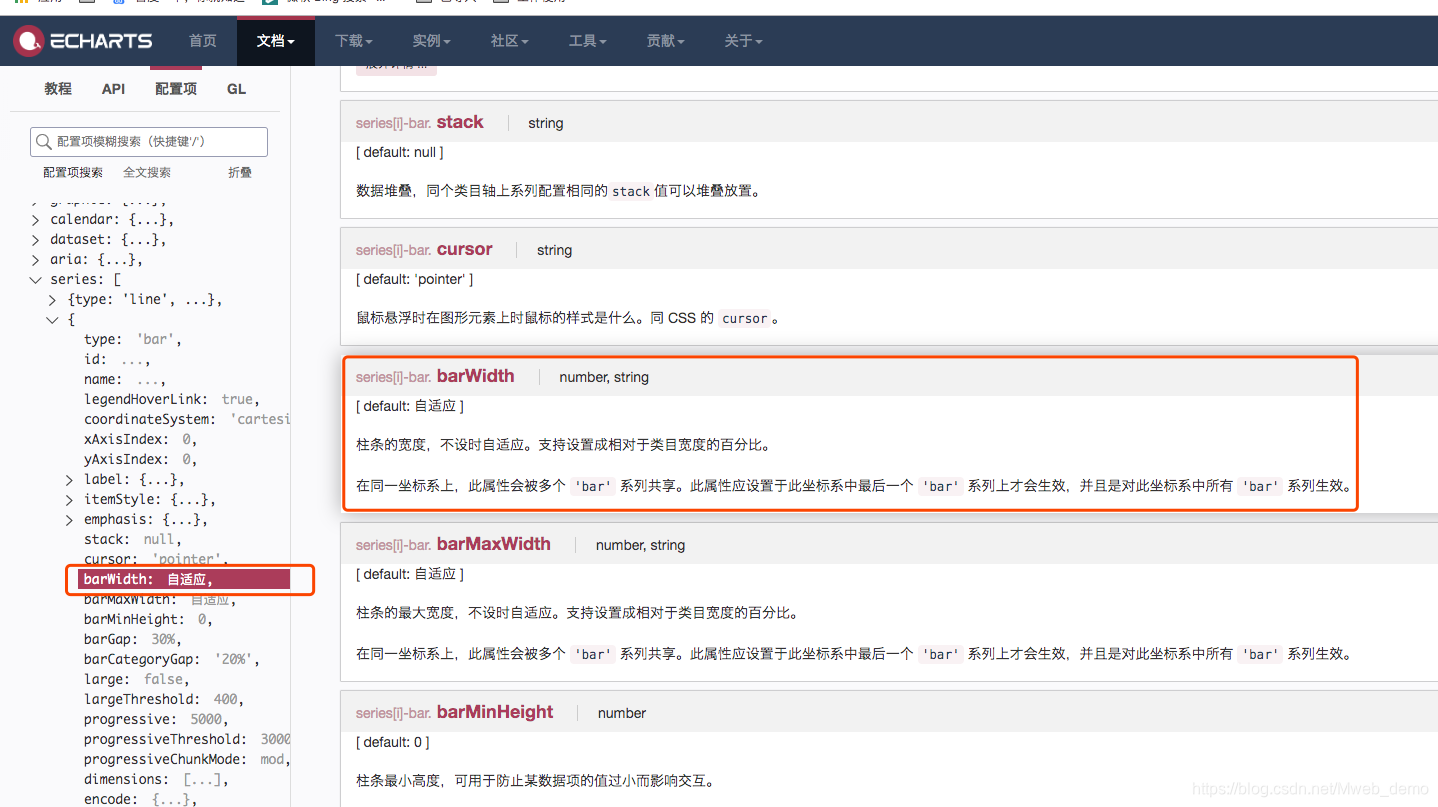Screen dimensions: 1438x807
Task: Select highlighted barWidth tree item
Action: (184, 579)
